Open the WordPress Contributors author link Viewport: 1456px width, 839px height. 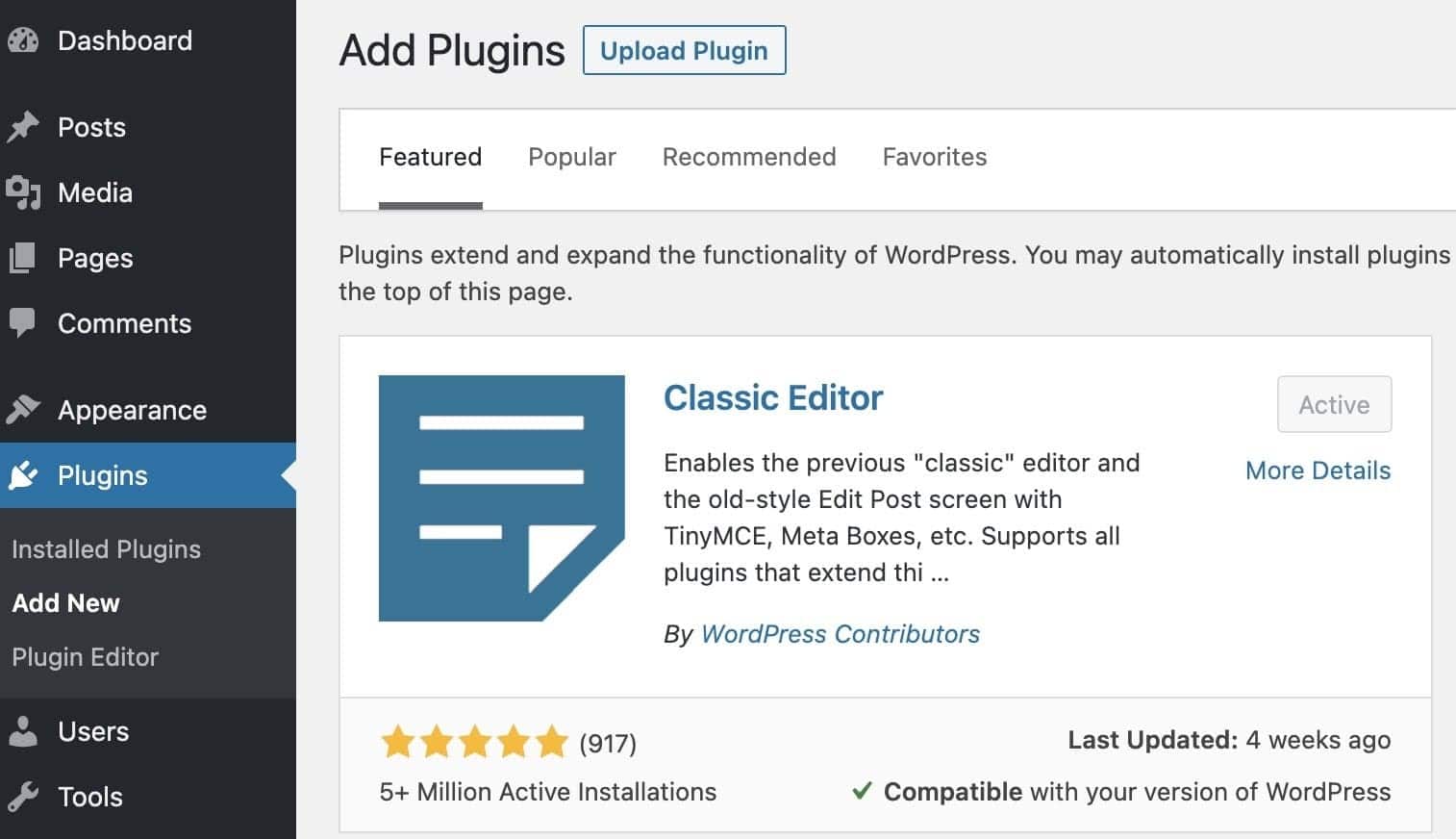click(x=841, y=634)
